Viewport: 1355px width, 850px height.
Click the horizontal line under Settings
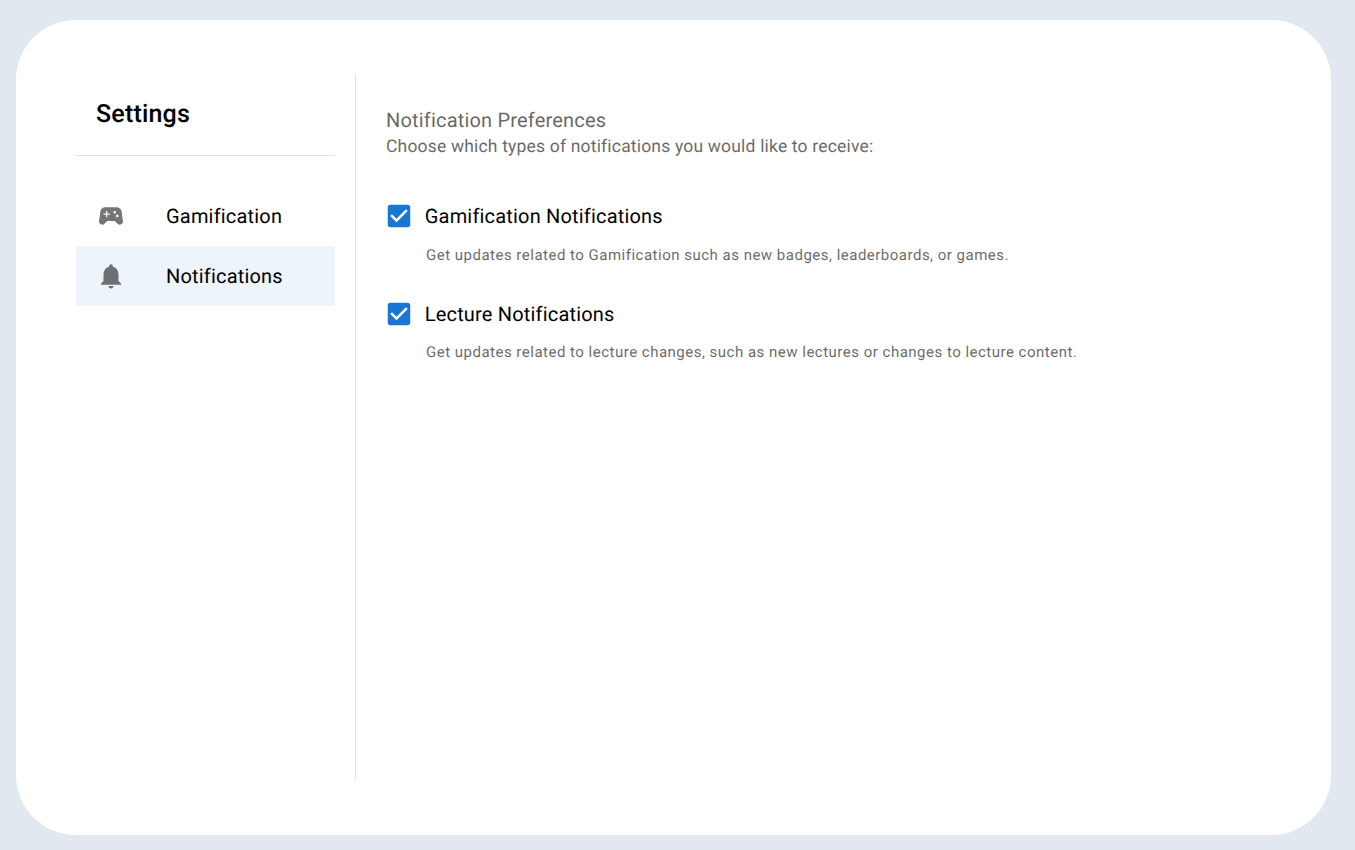[x=205, y=155]
